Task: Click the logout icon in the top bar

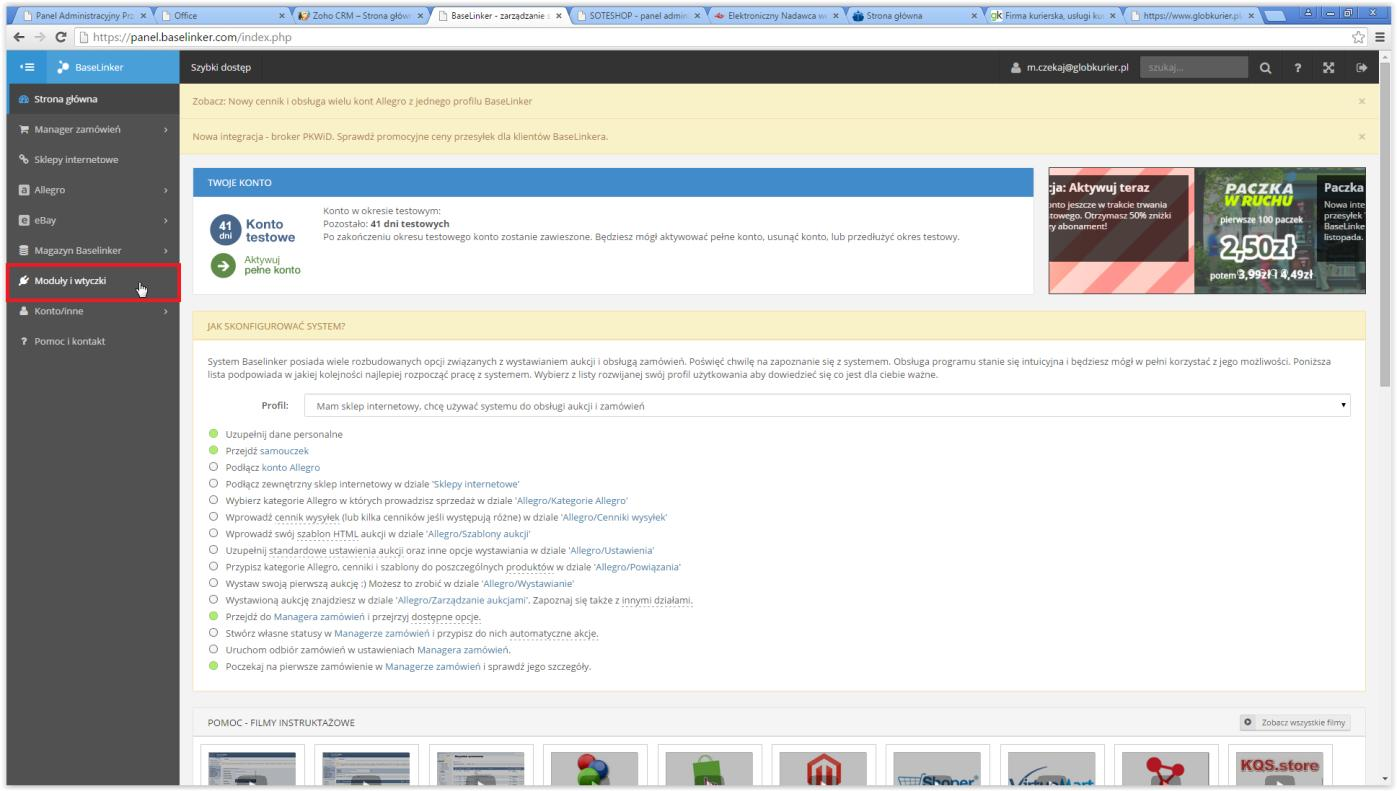Action: pos(1361,67)
